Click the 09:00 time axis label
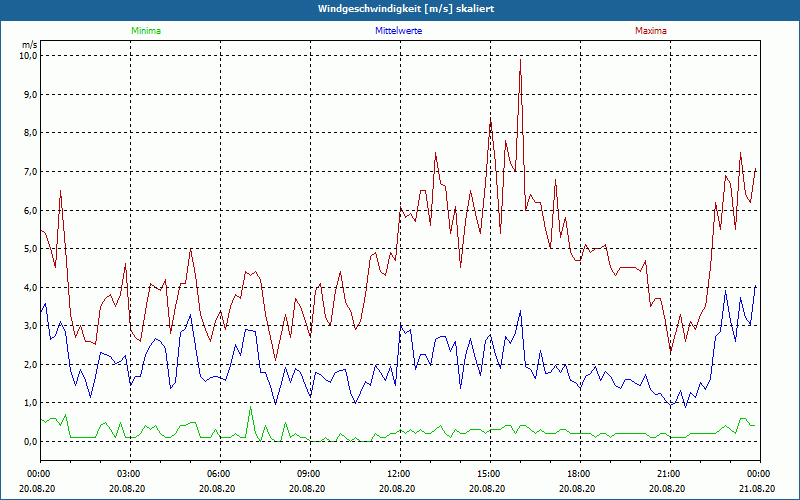The image size is (800, 500). (309, 473)
